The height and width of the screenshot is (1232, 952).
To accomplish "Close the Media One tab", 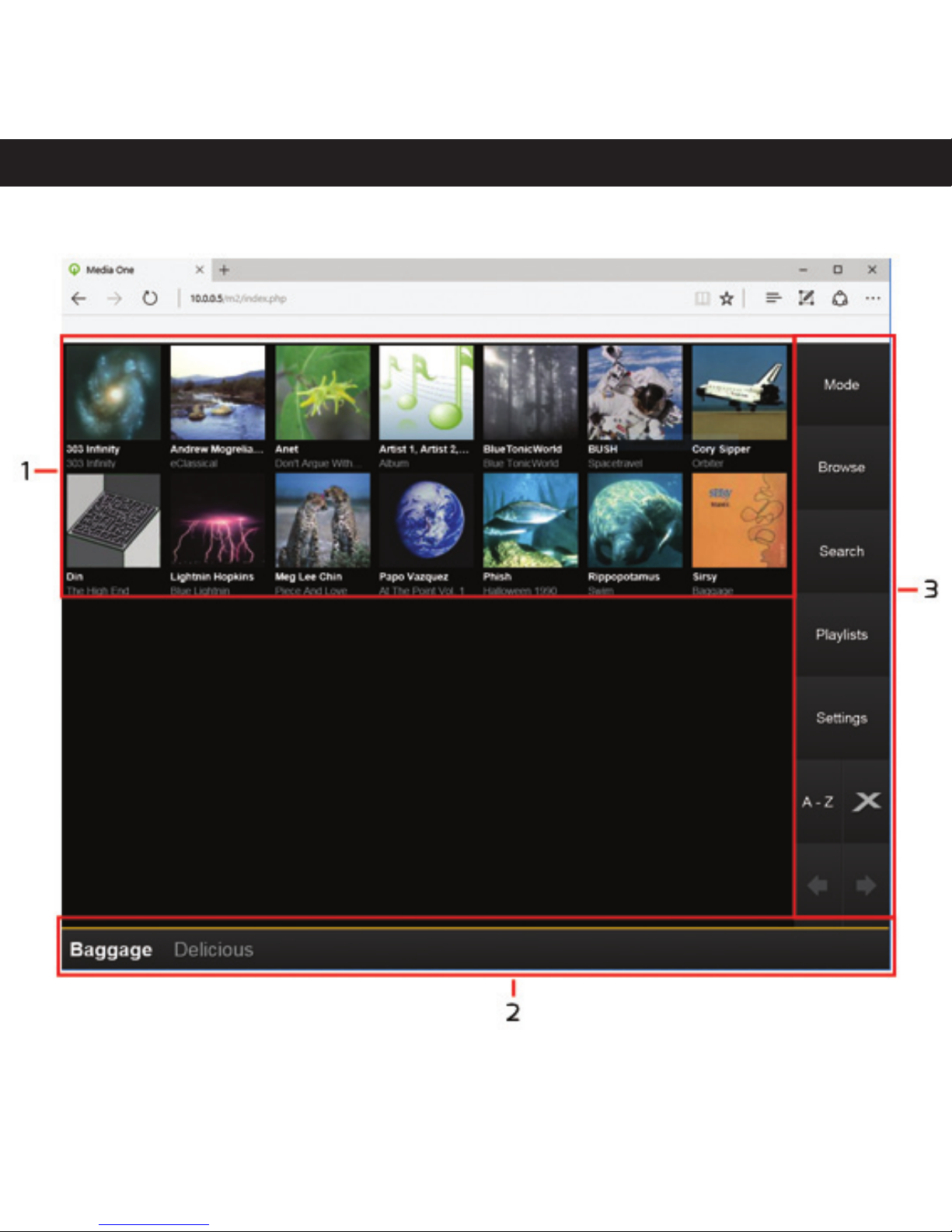I will tap(200, 270).
